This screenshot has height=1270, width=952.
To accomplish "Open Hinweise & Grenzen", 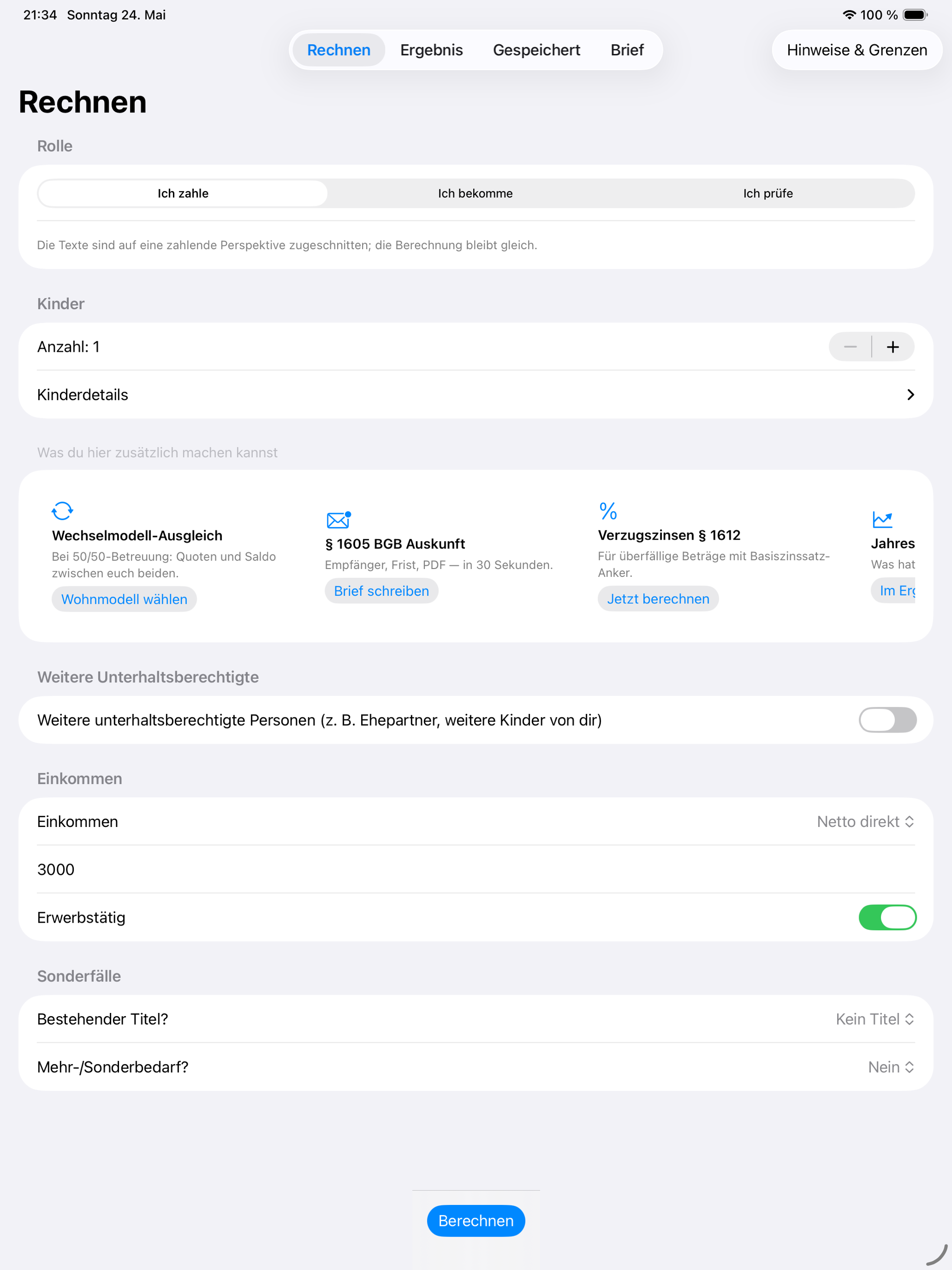I will [857, 50].
